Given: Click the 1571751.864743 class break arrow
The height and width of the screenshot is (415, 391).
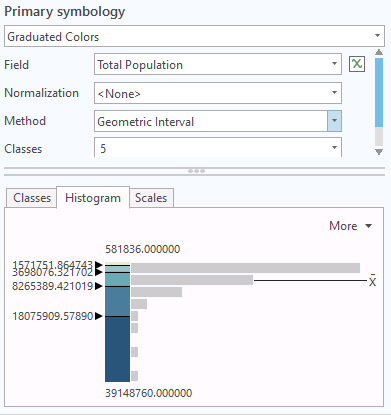Looking at the screenshot, I should [x=99, y=265].
